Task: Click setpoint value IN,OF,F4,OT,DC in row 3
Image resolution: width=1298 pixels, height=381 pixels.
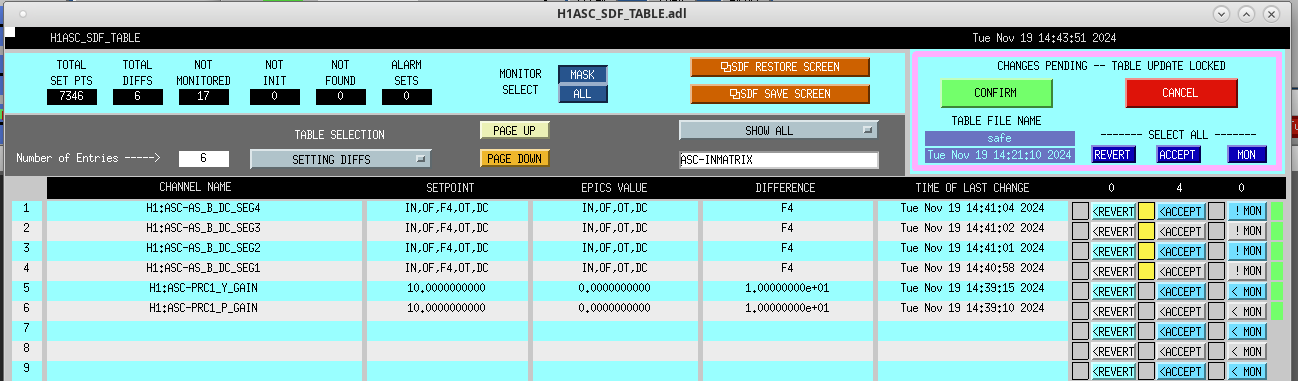Action: coord(447,248)
